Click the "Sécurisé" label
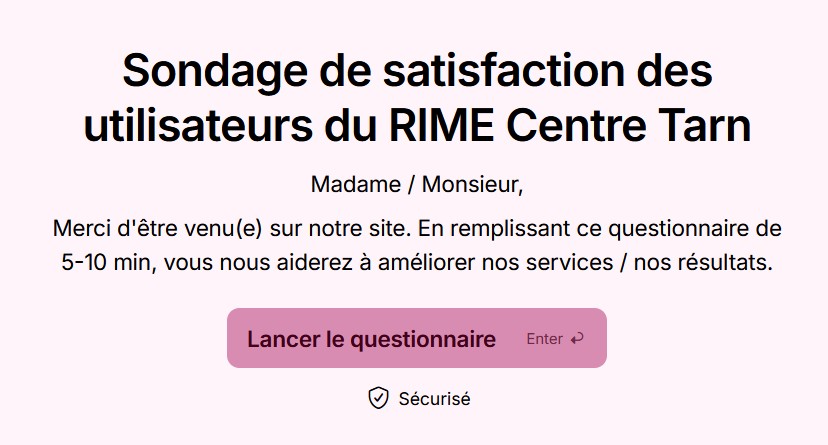This screenshot has width=828, height=445. click(x=434, y=398)
